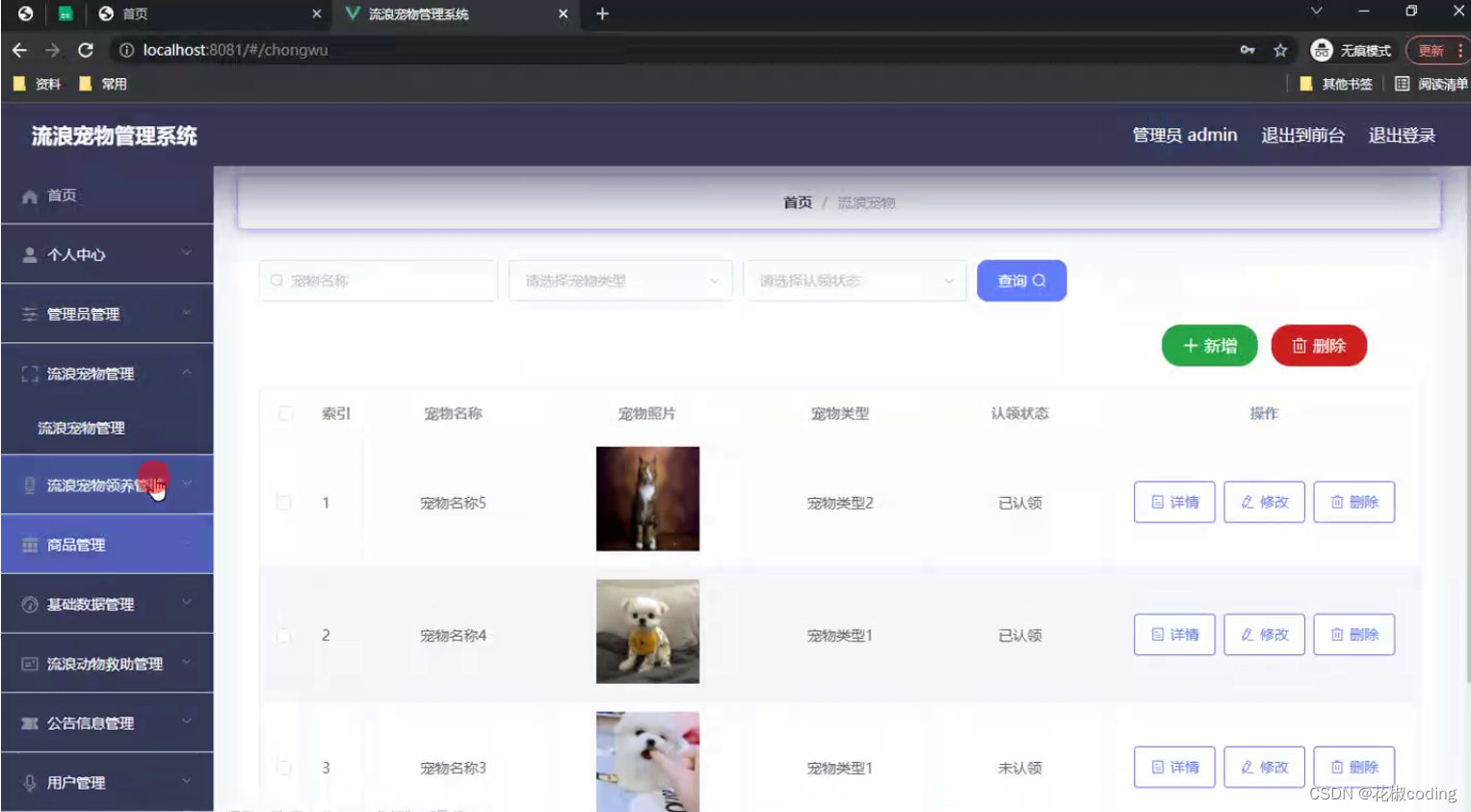Open the 请选择认领状态 dropdown
Viewport: 1471px width, 812px height.
click(854, 280)
